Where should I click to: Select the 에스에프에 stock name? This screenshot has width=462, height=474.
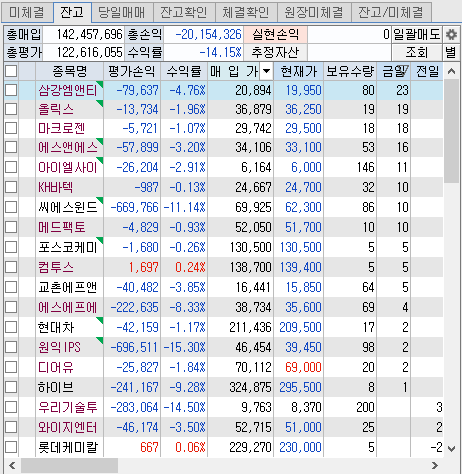(x=68, y=307)
